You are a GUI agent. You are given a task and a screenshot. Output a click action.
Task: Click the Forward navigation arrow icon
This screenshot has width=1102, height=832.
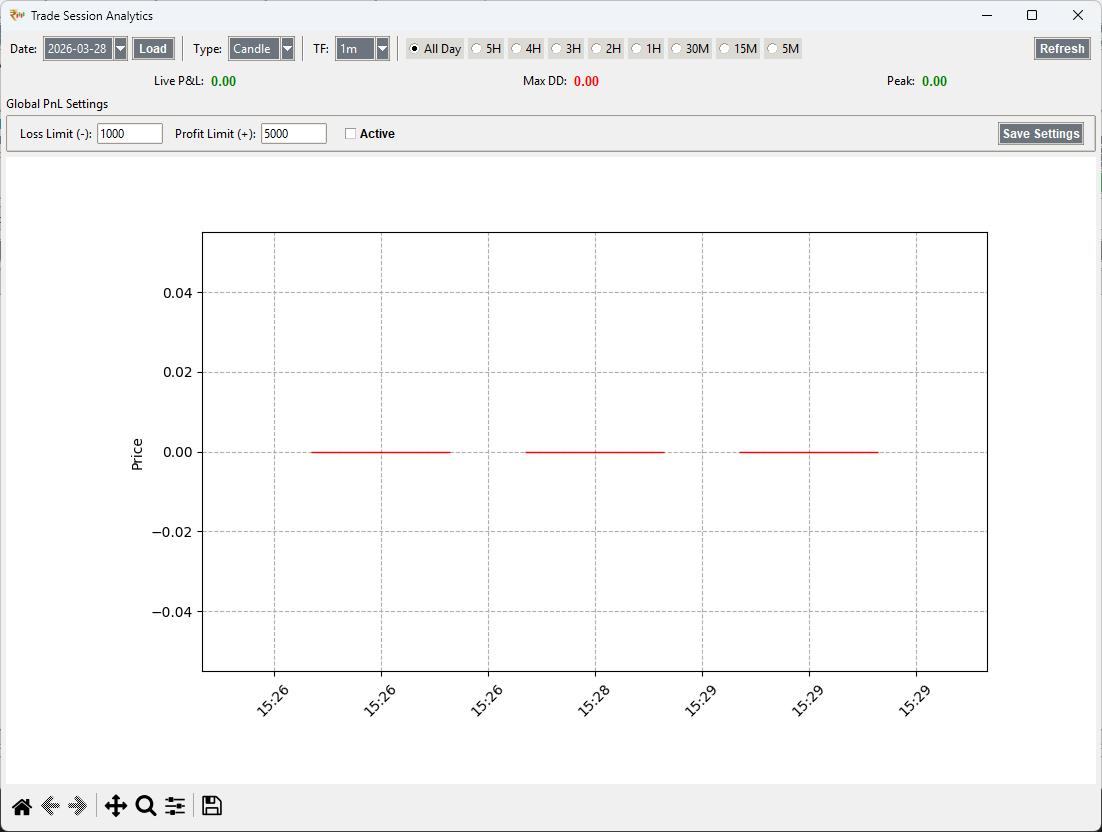77,806
